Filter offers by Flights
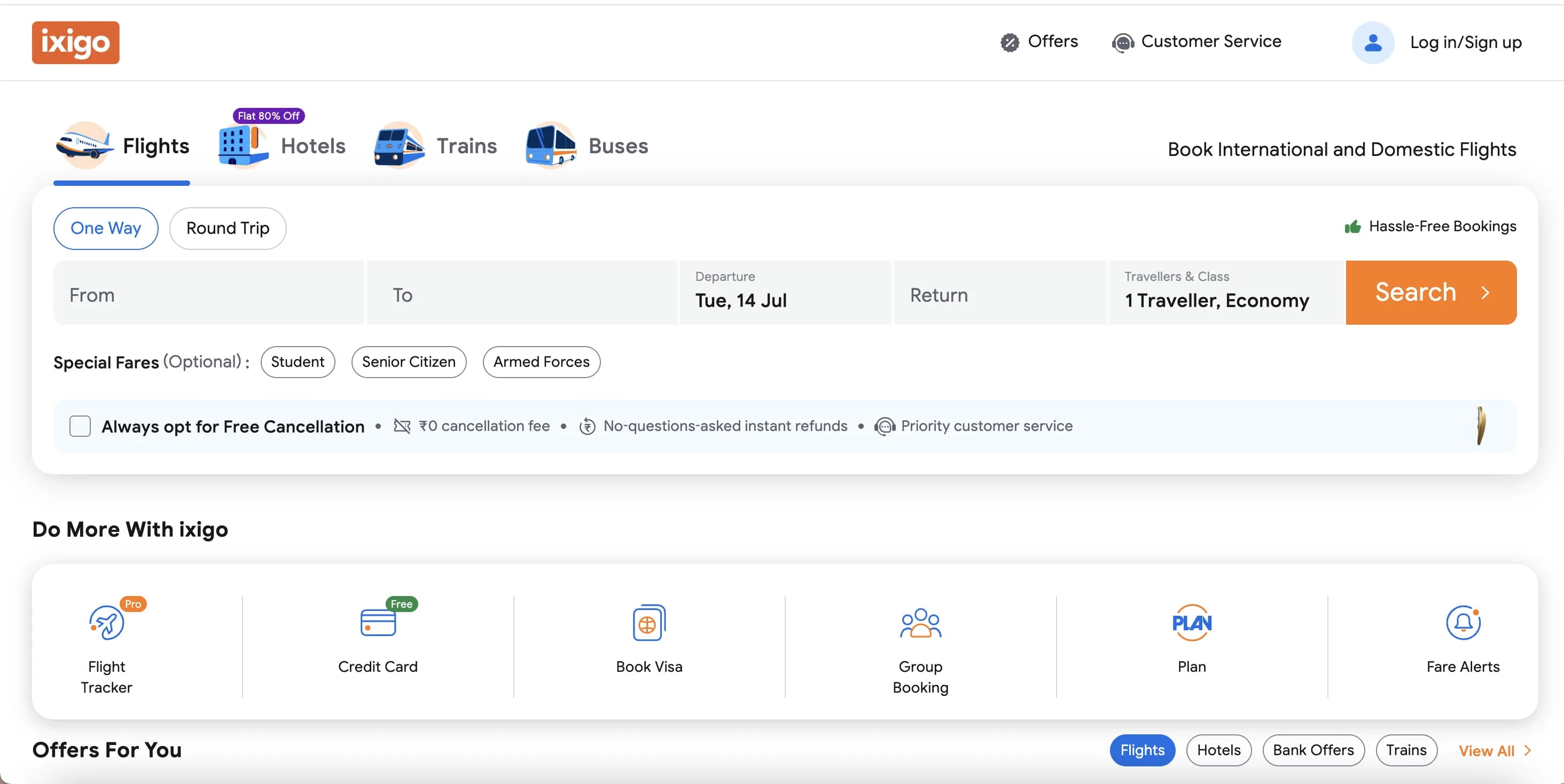1564x784 pixels. pyautogui.click(x=1142, y=751)
